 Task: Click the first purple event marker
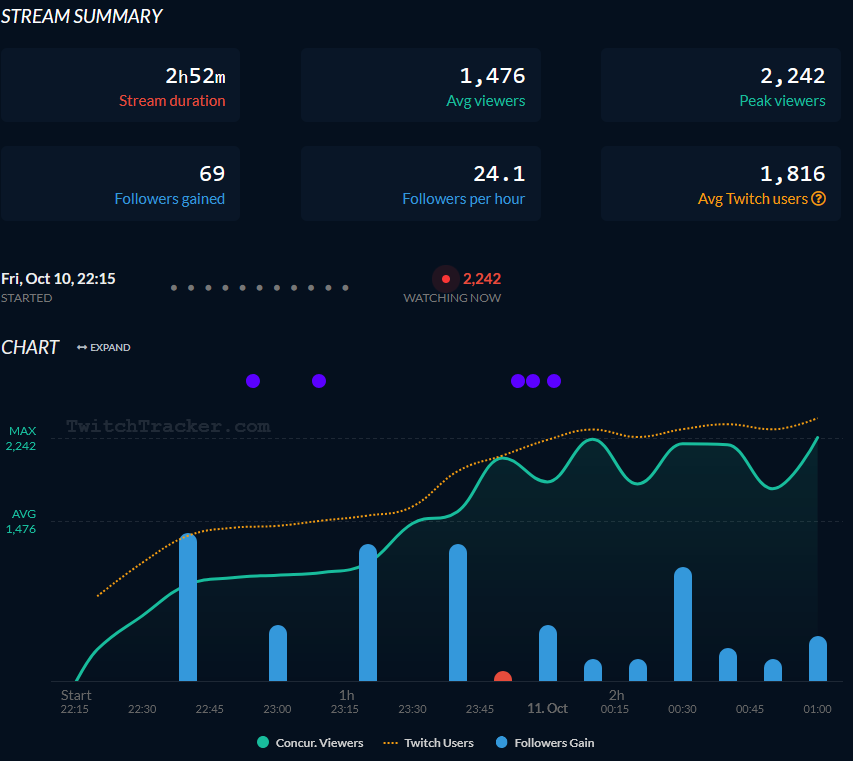tap(253, 381)
